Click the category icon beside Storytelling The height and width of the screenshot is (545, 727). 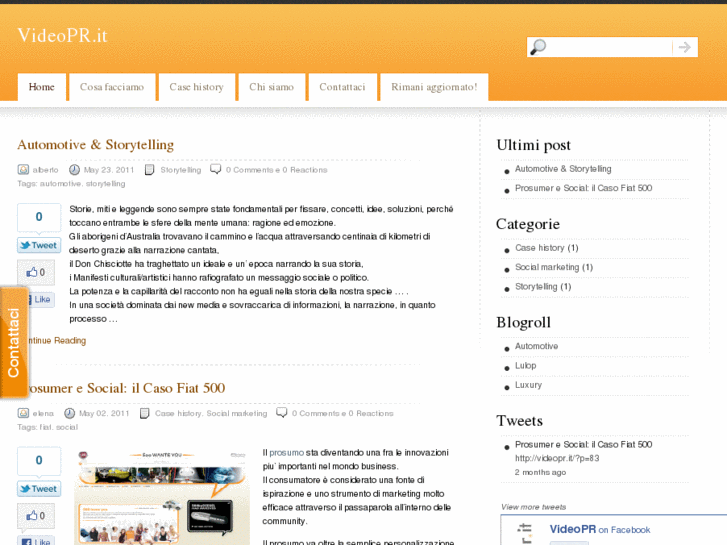tap(149, 170)
